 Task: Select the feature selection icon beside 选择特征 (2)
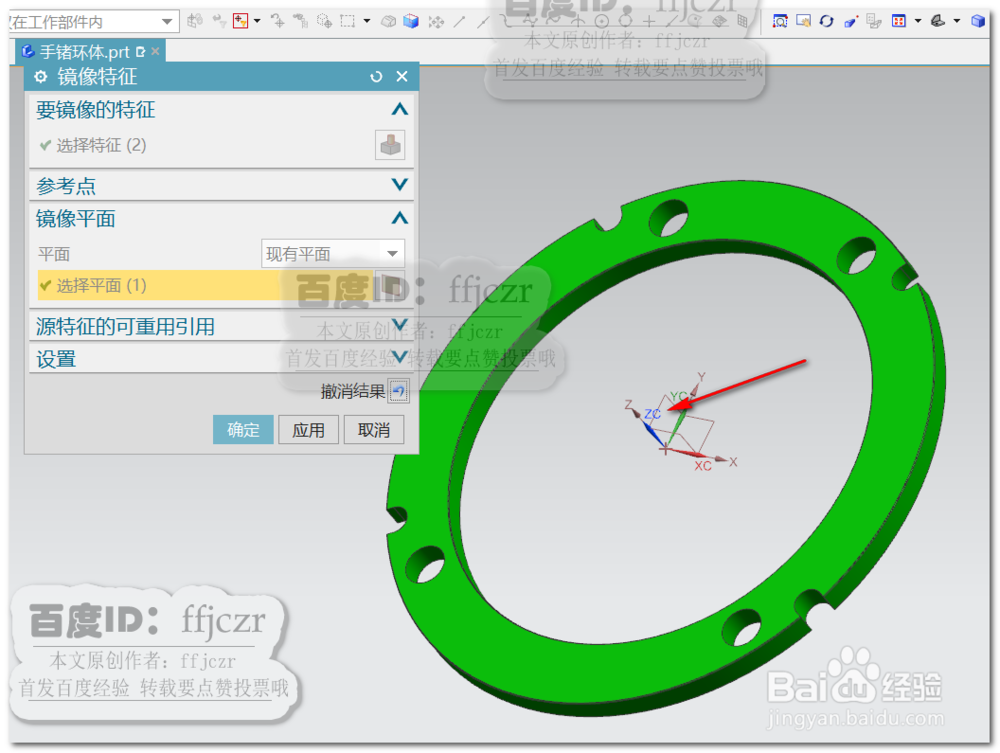390,145
